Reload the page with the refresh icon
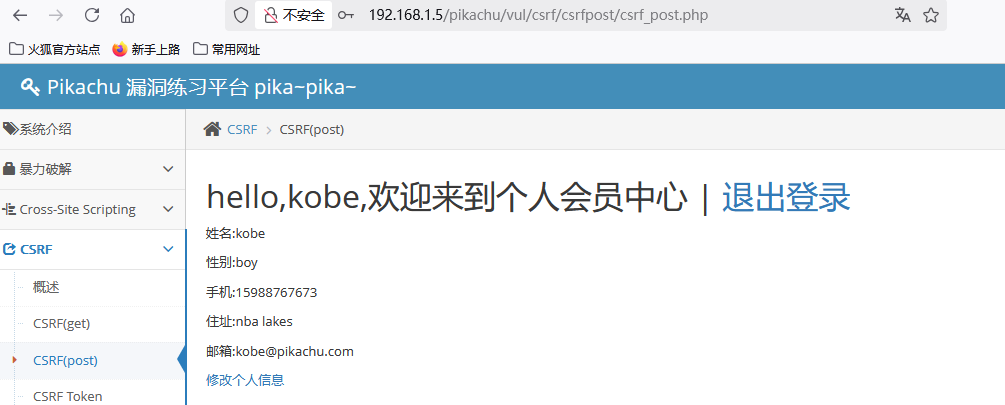The width and height of the screenshot is (1005, 405). tap(92, 15)
